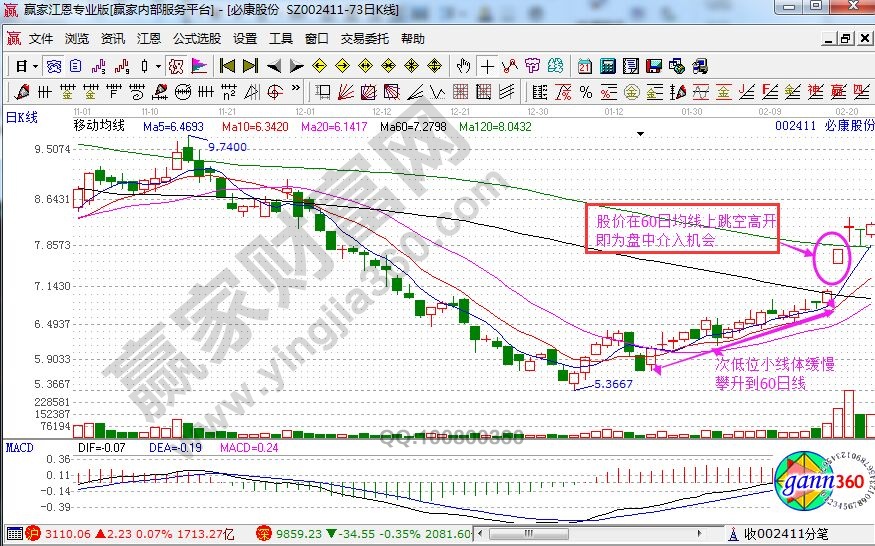This screenshot has height=546, width=875.
Task: Expand the candlestick chart type dropdown
Action: tap(158, 66)
